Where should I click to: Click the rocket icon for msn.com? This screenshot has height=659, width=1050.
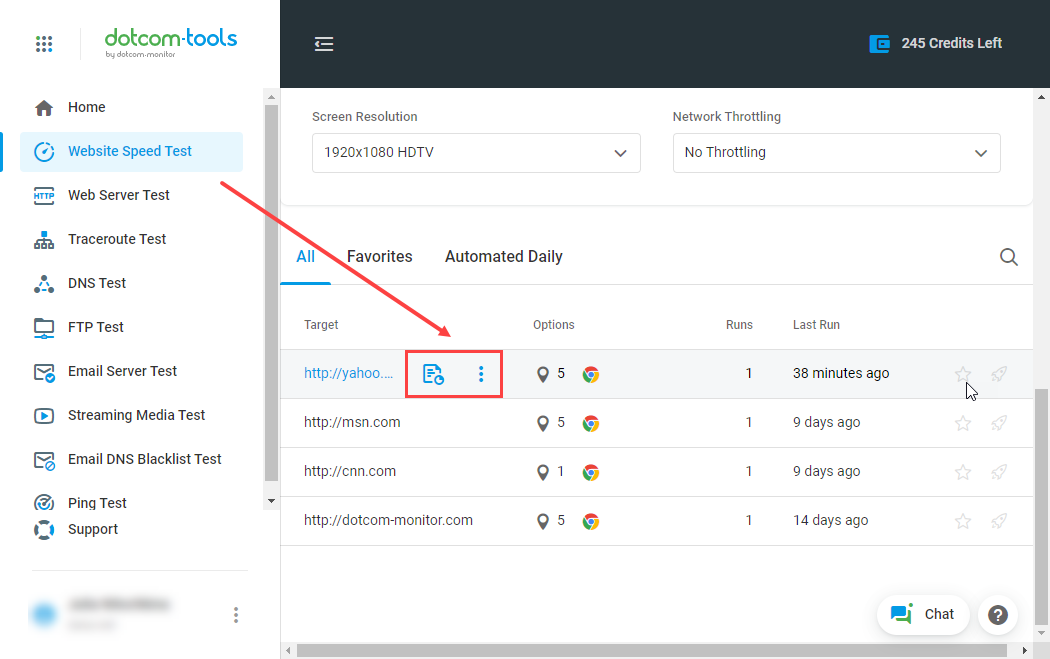(998, 423)
